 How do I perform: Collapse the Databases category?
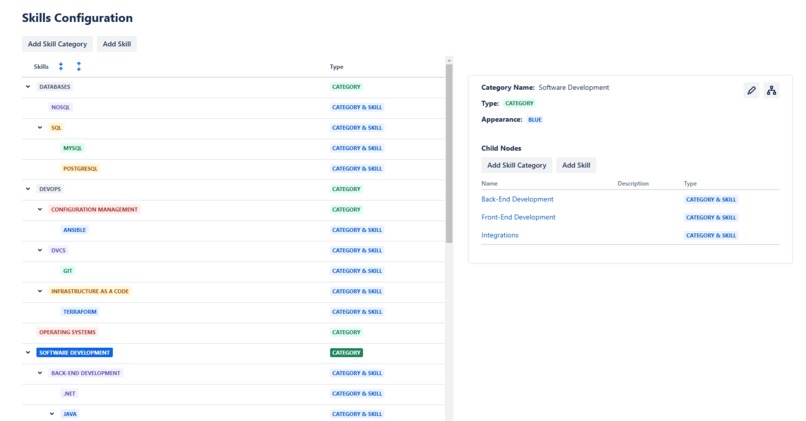tap(28, 87)
